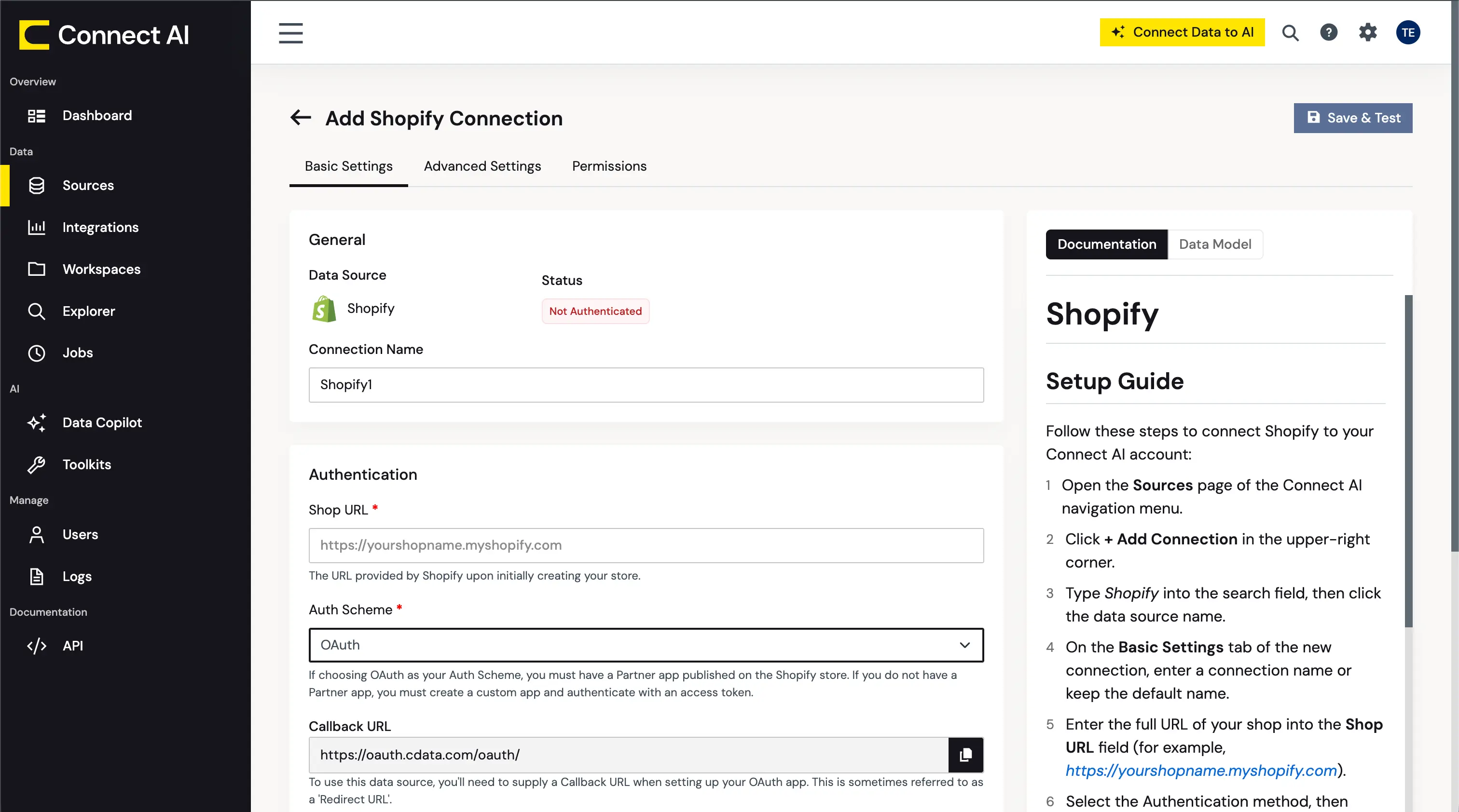Open settings gear icon

coord(1368,32)
